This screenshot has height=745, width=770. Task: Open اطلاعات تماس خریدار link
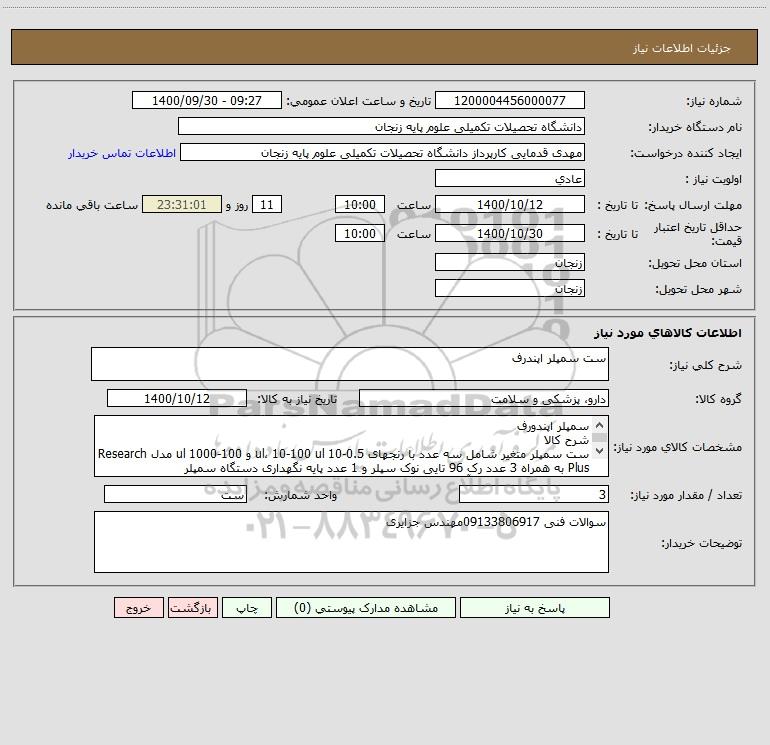pos(122,153)
